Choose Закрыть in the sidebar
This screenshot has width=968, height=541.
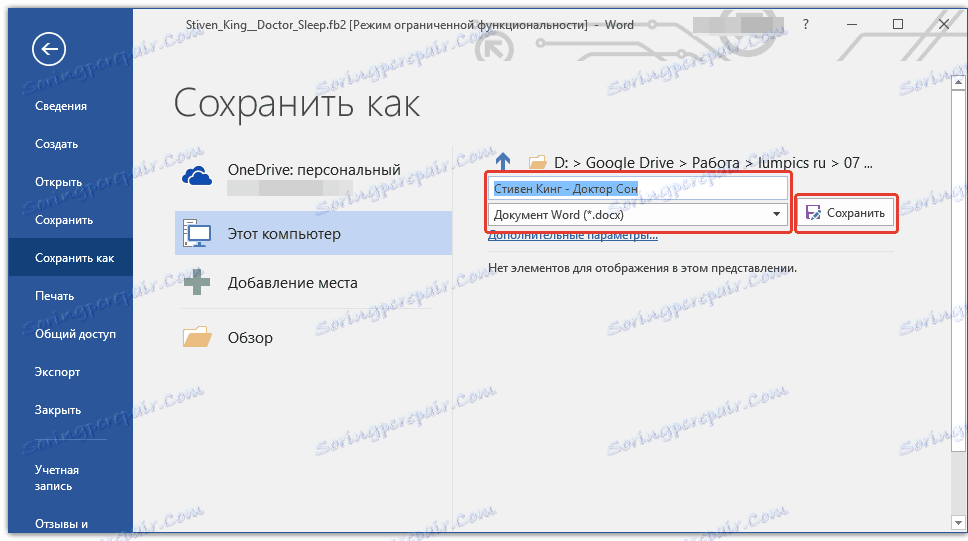click(x=57, y=410)
